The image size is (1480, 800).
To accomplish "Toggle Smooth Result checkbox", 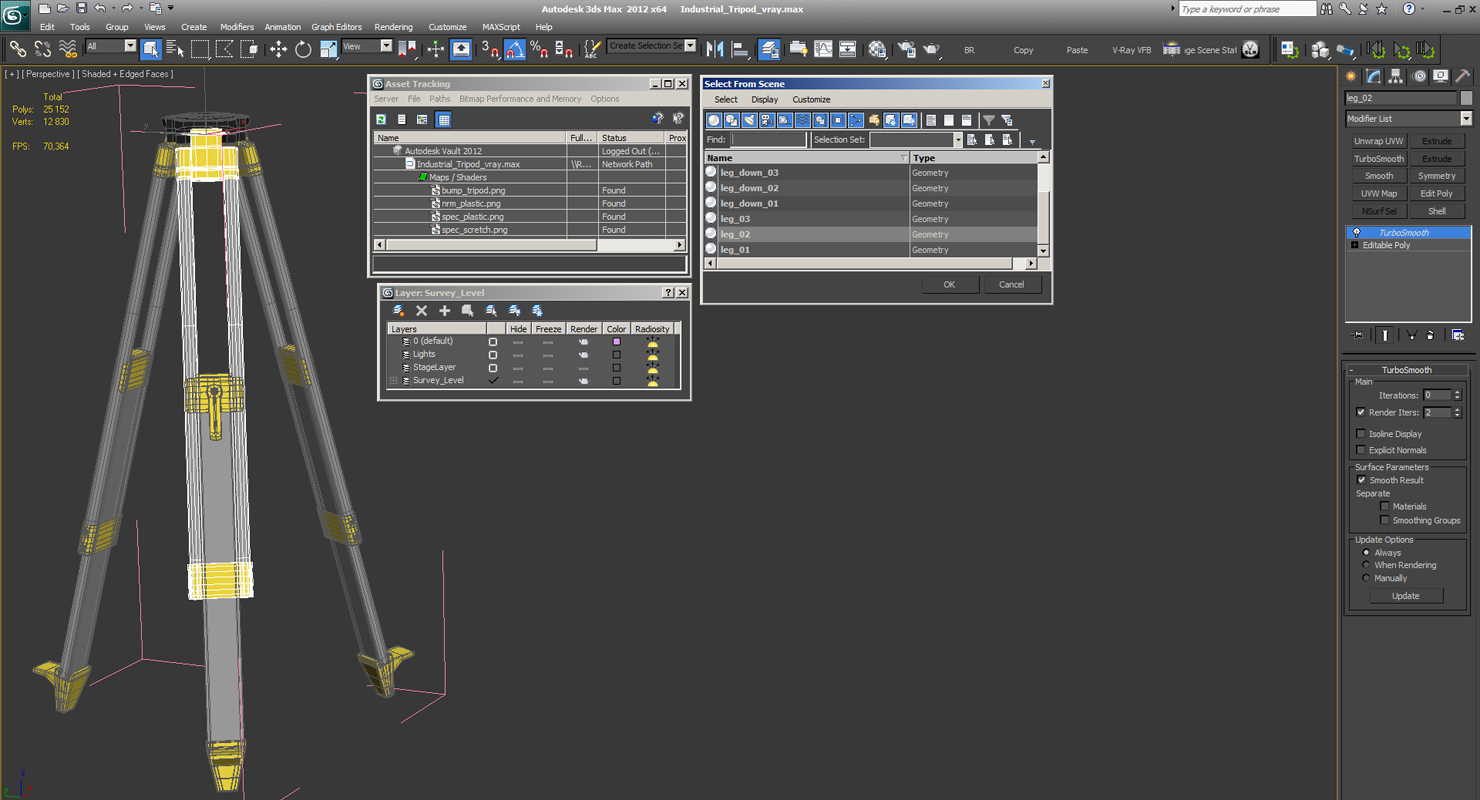I will click(x=1361, y=480).
